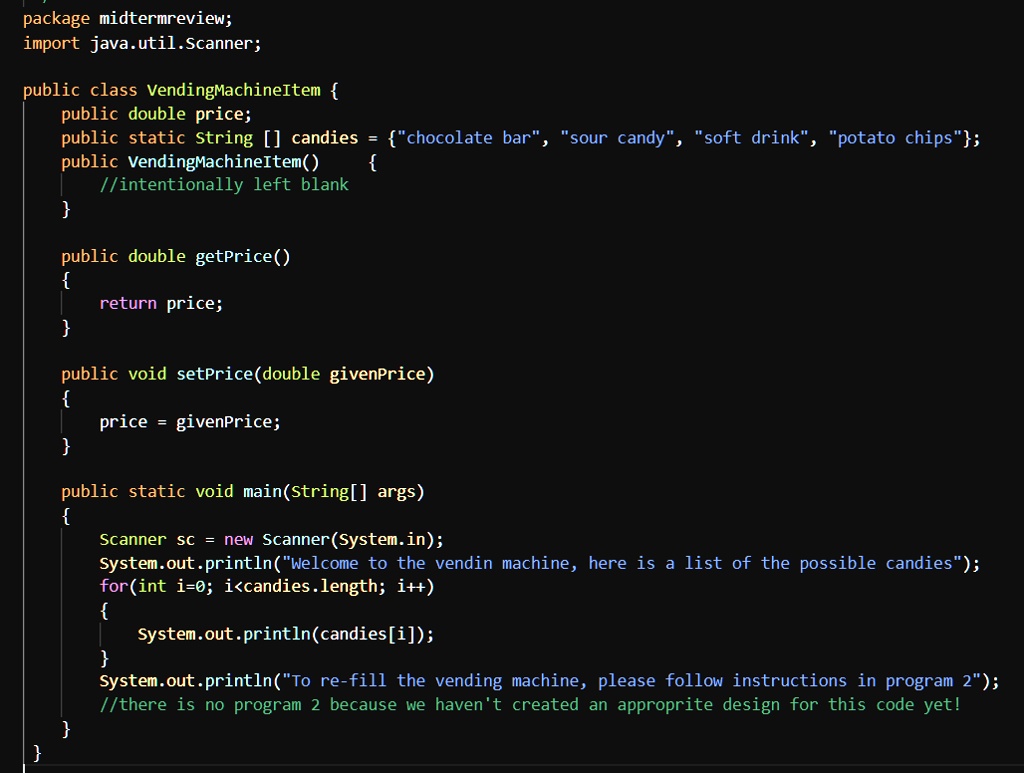Viewport: 1024px width, 773px height.
Task: Click the 'public double price;' field line
Action: pos(156,114)
